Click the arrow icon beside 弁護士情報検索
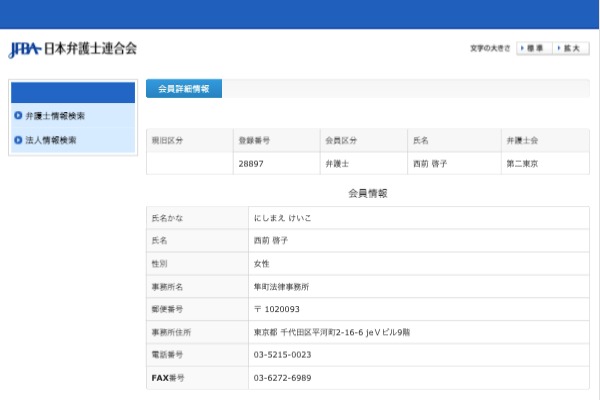 (18, 115)
